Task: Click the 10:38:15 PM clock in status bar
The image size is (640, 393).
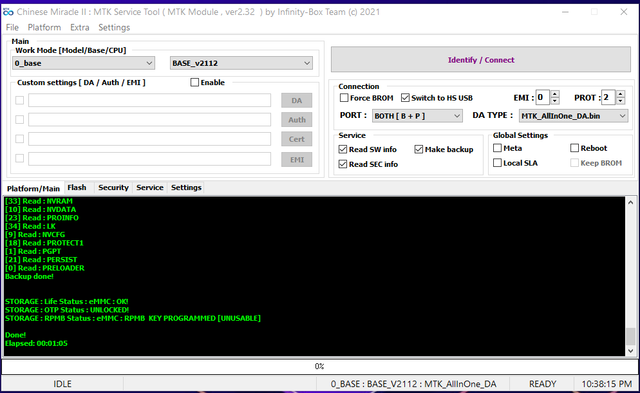Action: (607, 384)
